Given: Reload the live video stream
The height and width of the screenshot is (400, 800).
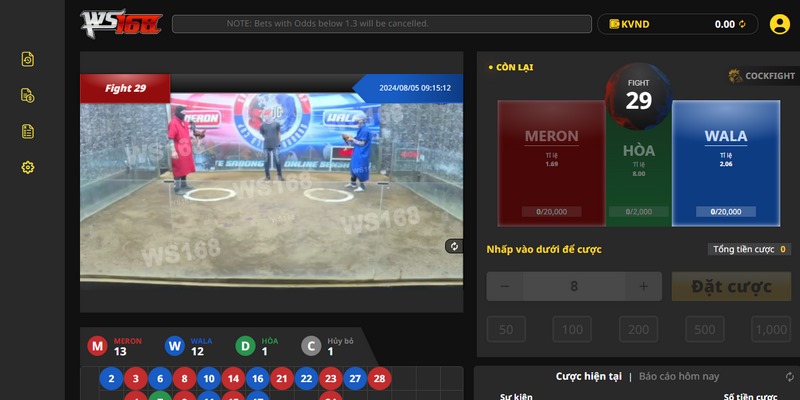Looking at the screenshot, I should click(454, 246).
